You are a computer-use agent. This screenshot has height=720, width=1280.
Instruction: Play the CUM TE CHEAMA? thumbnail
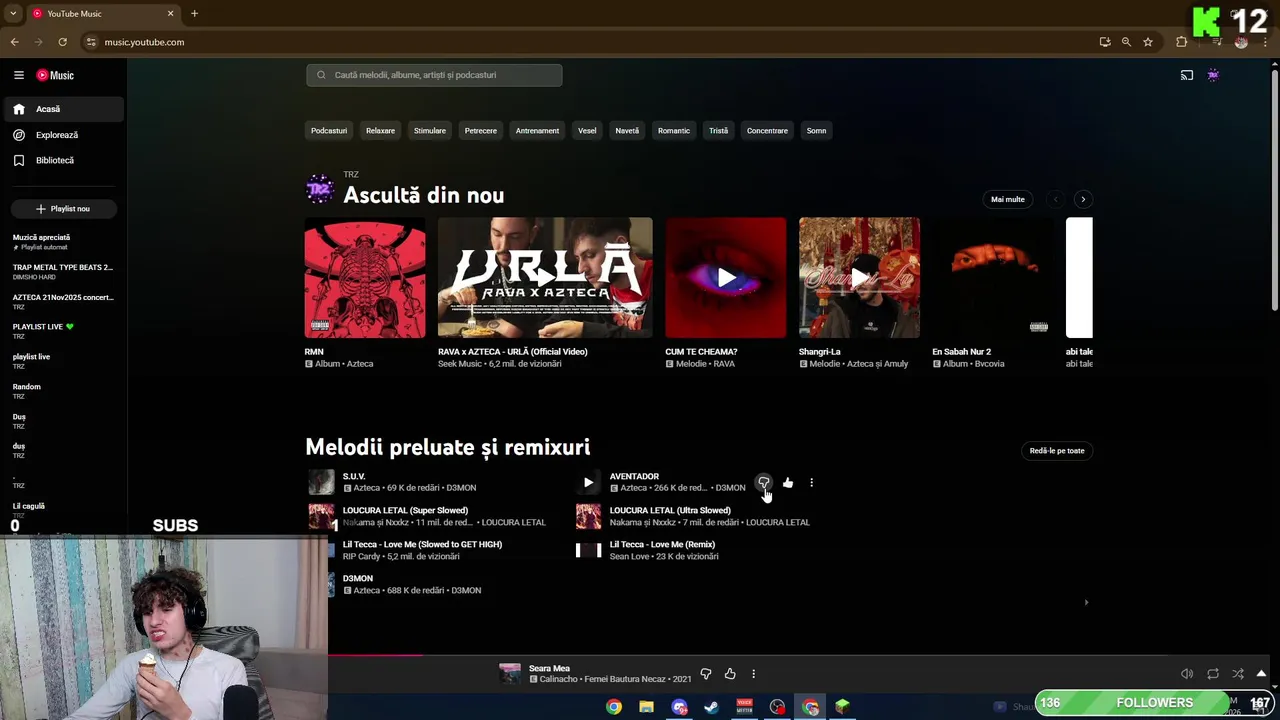[x=726, y=278]
